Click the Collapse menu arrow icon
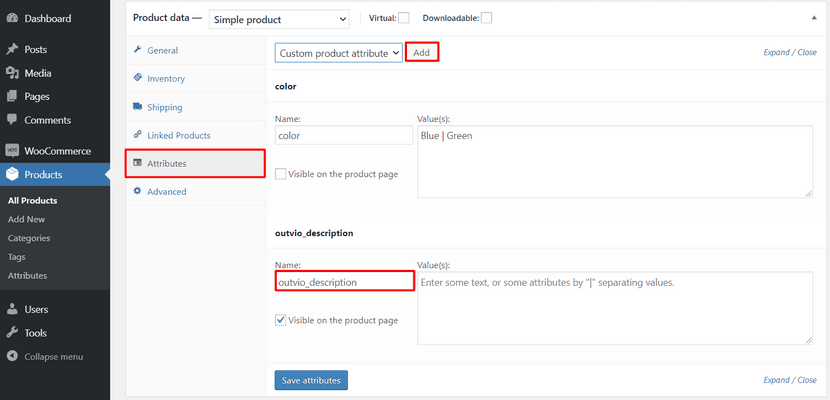830x400 pixels. [12, 356]
